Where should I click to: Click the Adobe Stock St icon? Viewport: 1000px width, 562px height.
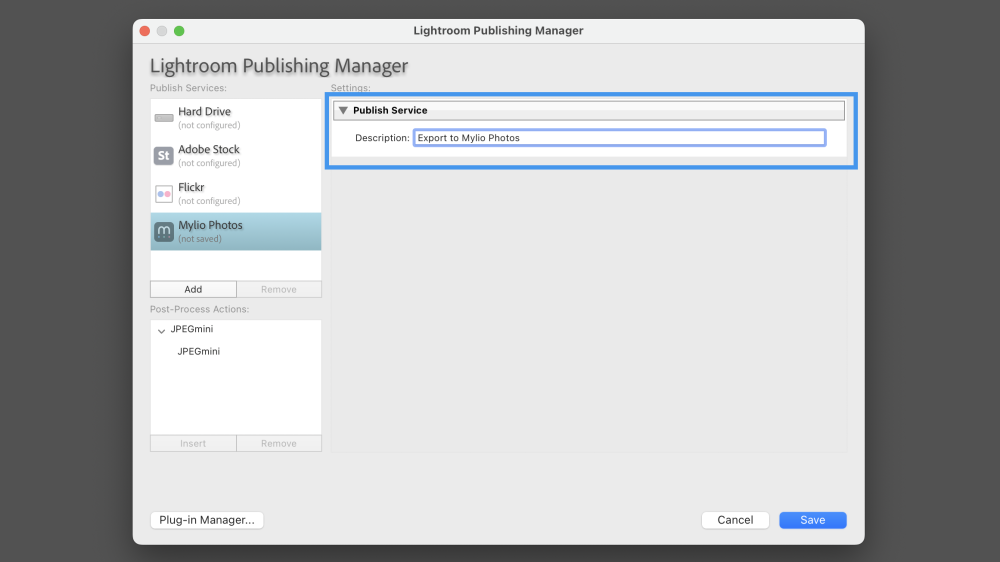pyautogui.click(x=164, y=156)
